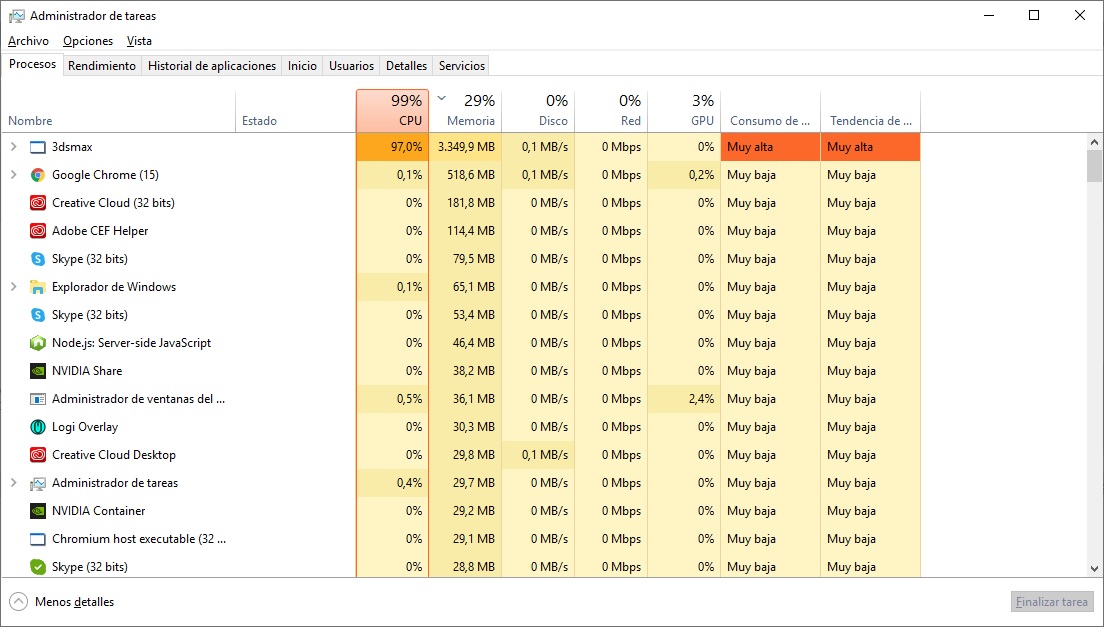Click the Logi Overlay icon
This screenshot has width=1104, height=632.
click(x=38, y=427)
